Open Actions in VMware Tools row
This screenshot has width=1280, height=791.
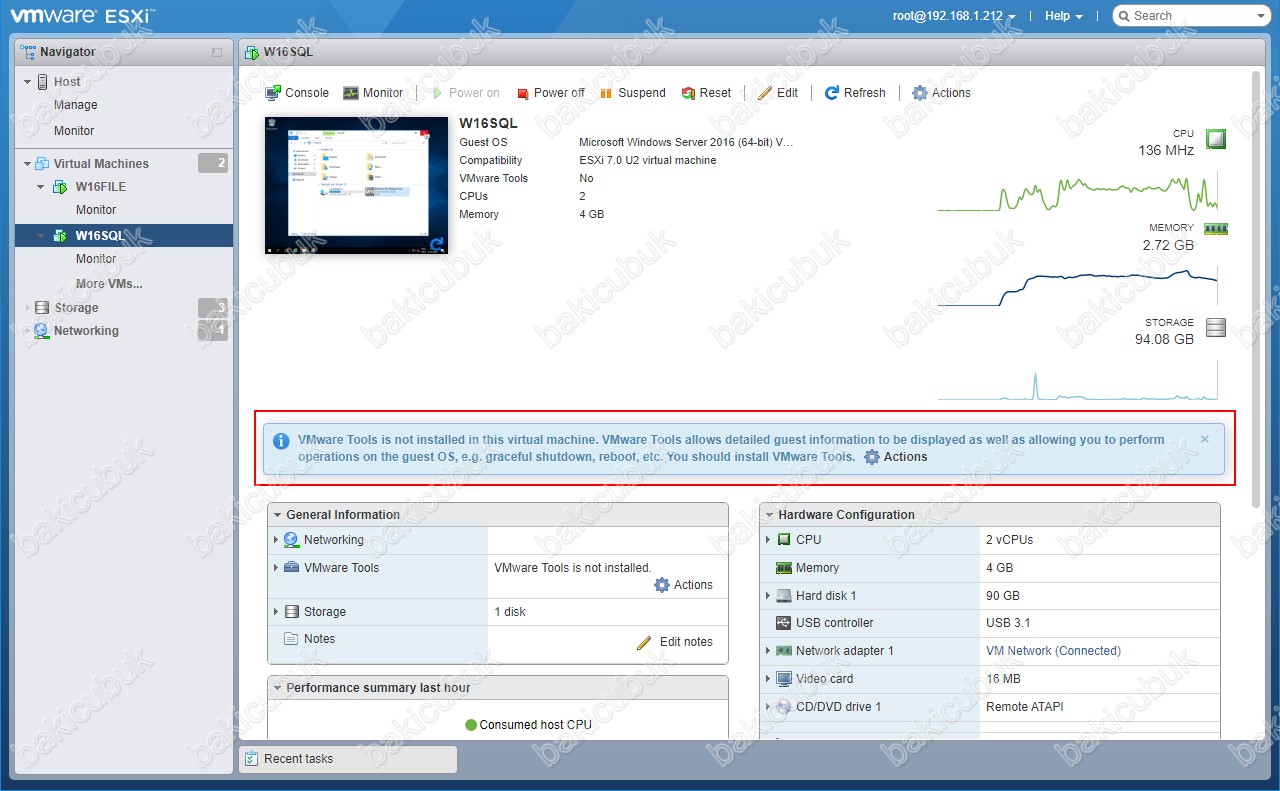click(x=684, y=585)
